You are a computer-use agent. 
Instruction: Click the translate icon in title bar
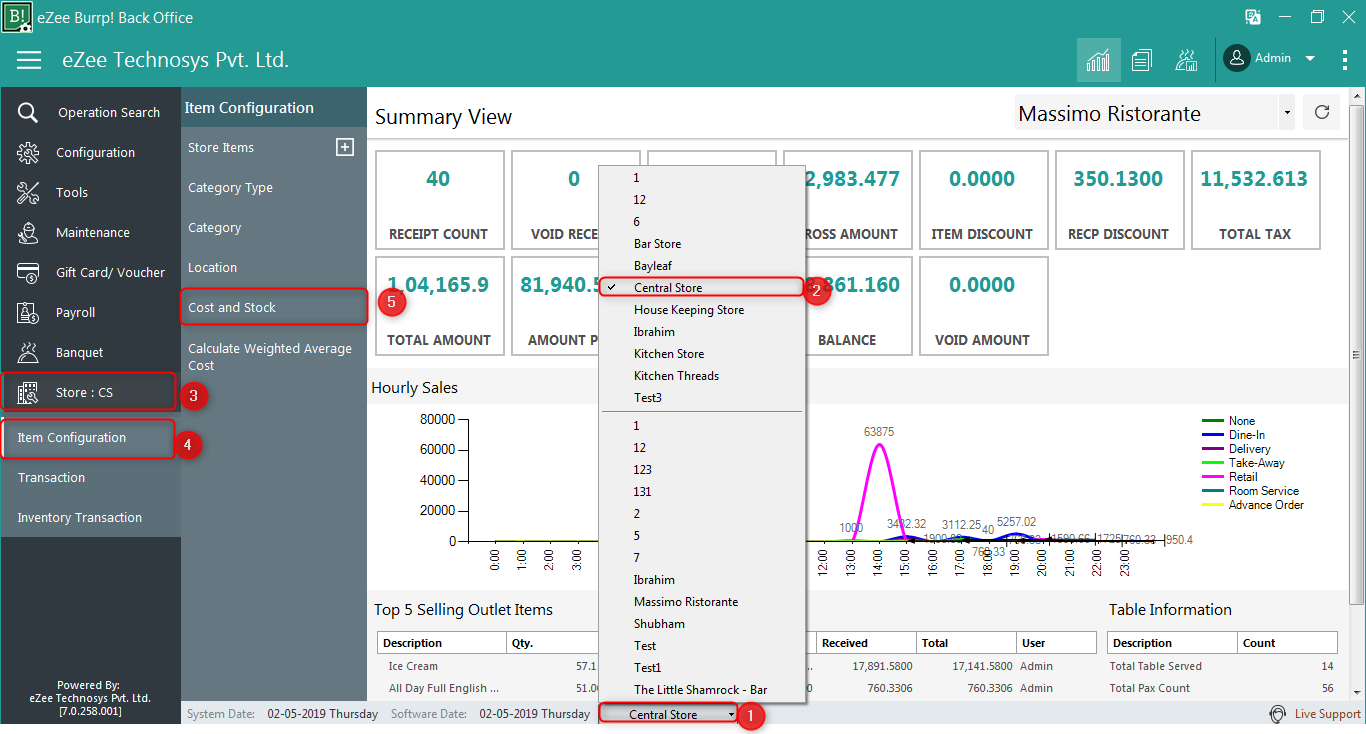[1252, 17]
